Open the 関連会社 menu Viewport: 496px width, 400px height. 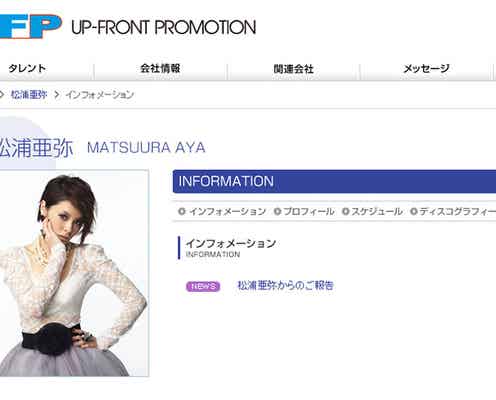pos(294,69)
